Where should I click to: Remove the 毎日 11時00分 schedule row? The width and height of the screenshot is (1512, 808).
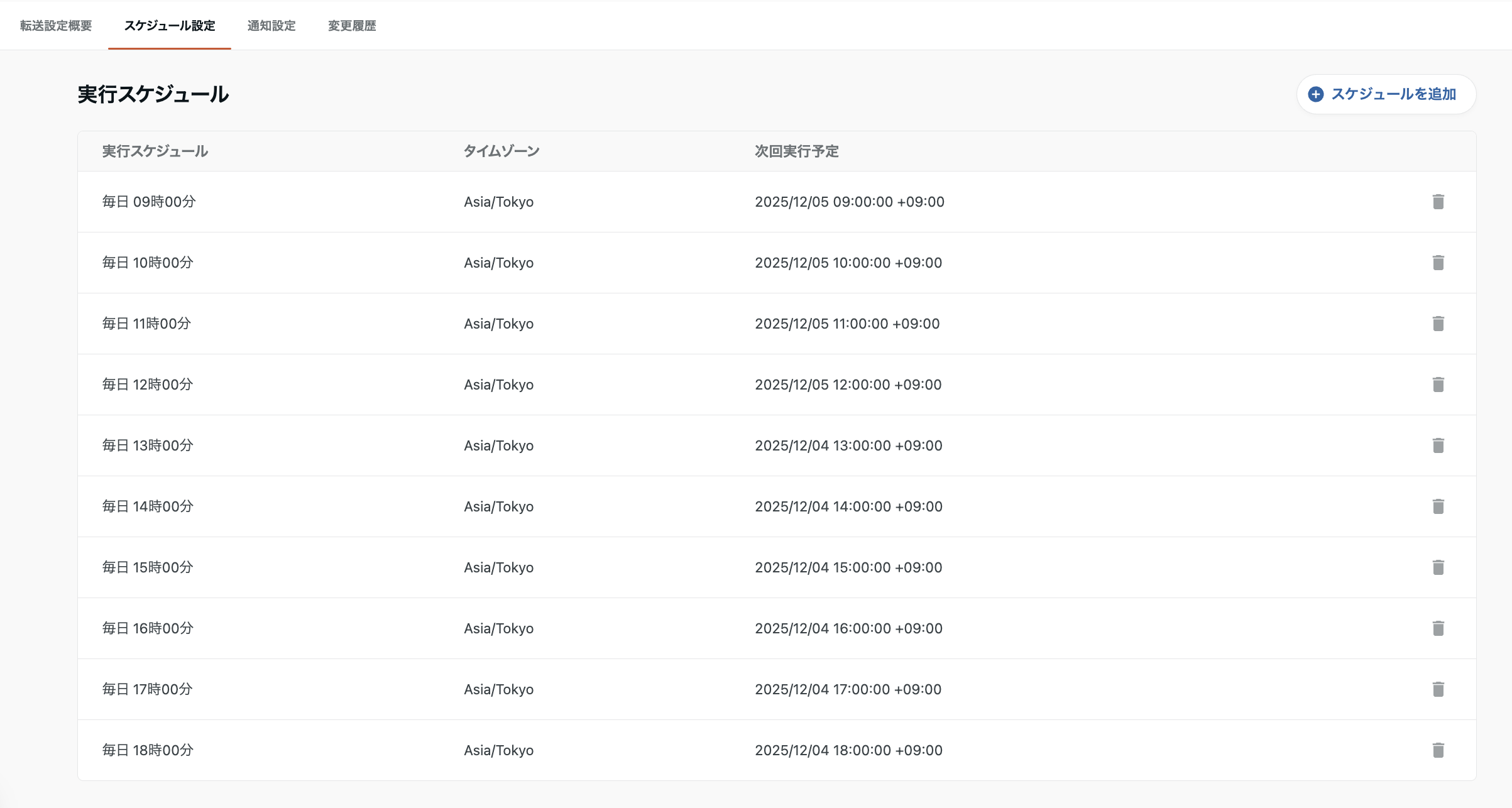1438,324
